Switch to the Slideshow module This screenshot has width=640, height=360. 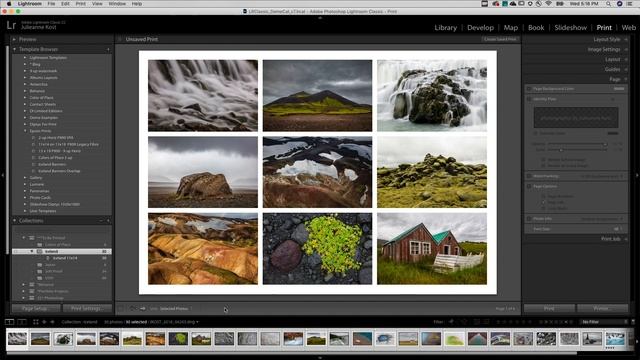tap(571, 28)
